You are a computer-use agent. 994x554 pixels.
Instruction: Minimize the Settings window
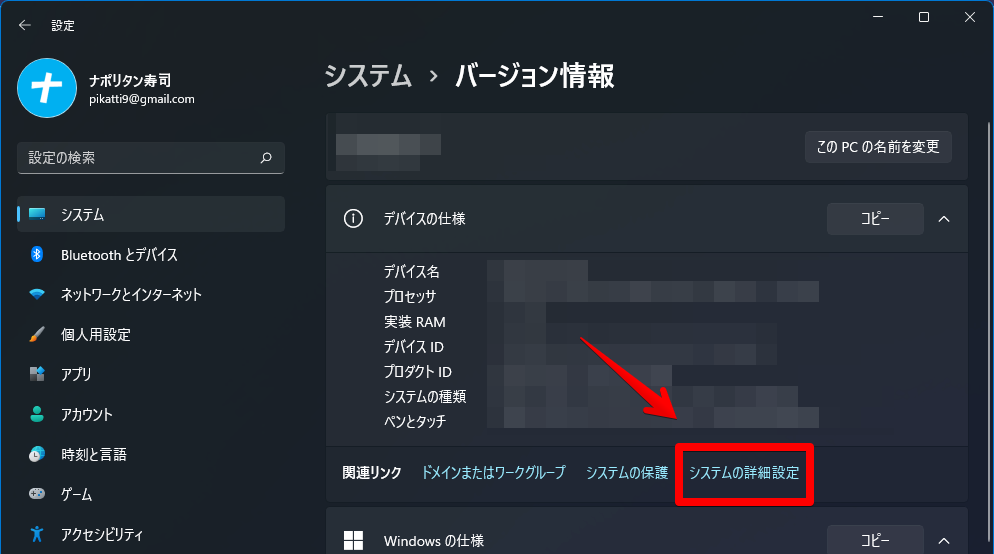point(878,17)
